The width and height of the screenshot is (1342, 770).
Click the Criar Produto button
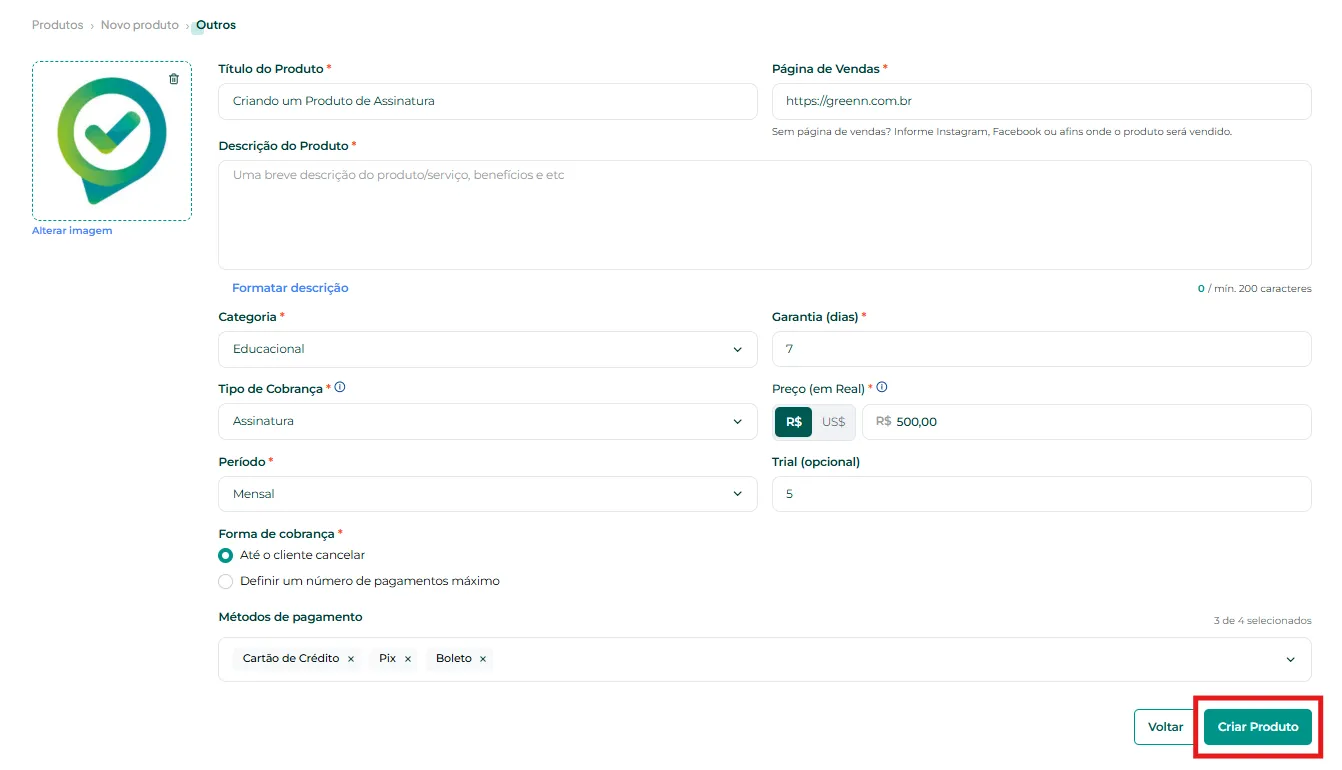tap(1258, 727)
